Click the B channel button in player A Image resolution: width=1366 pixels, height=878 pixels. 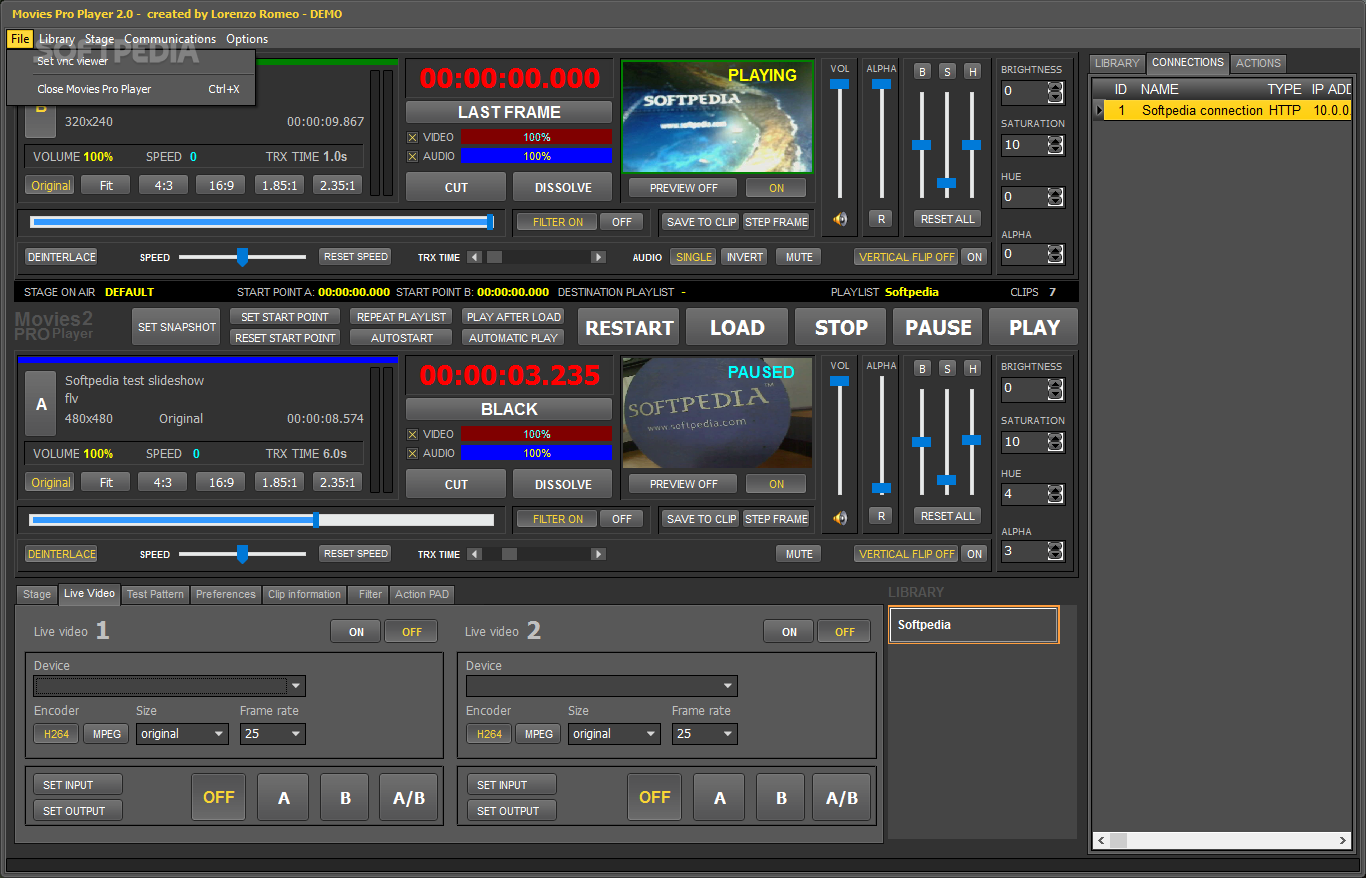[922, 368]
